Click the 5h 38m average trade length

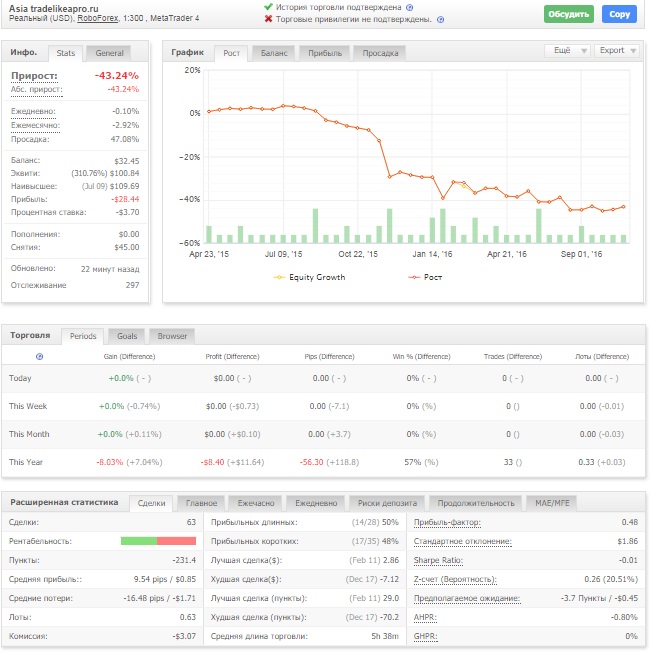(x=385, y=636)
